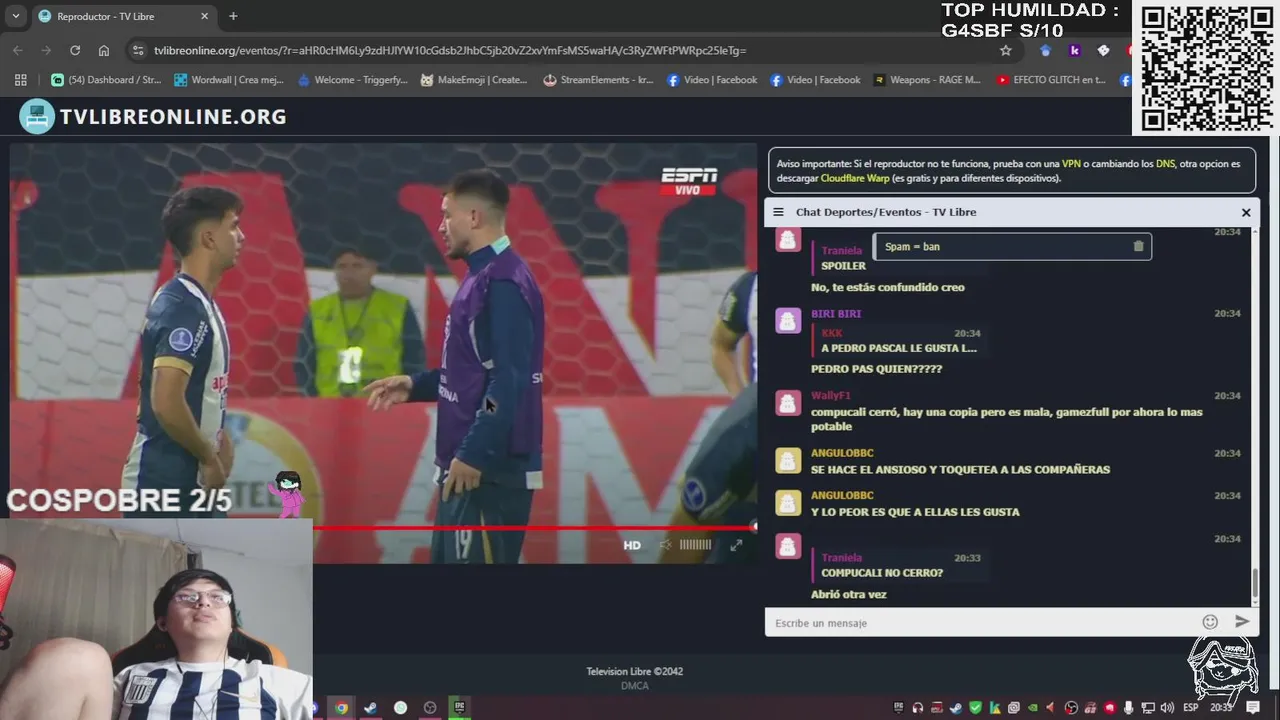Click the microphone icon in system tray
Image resolution: width=1280 pixels, height=720 pixels.
(1129, 708)
